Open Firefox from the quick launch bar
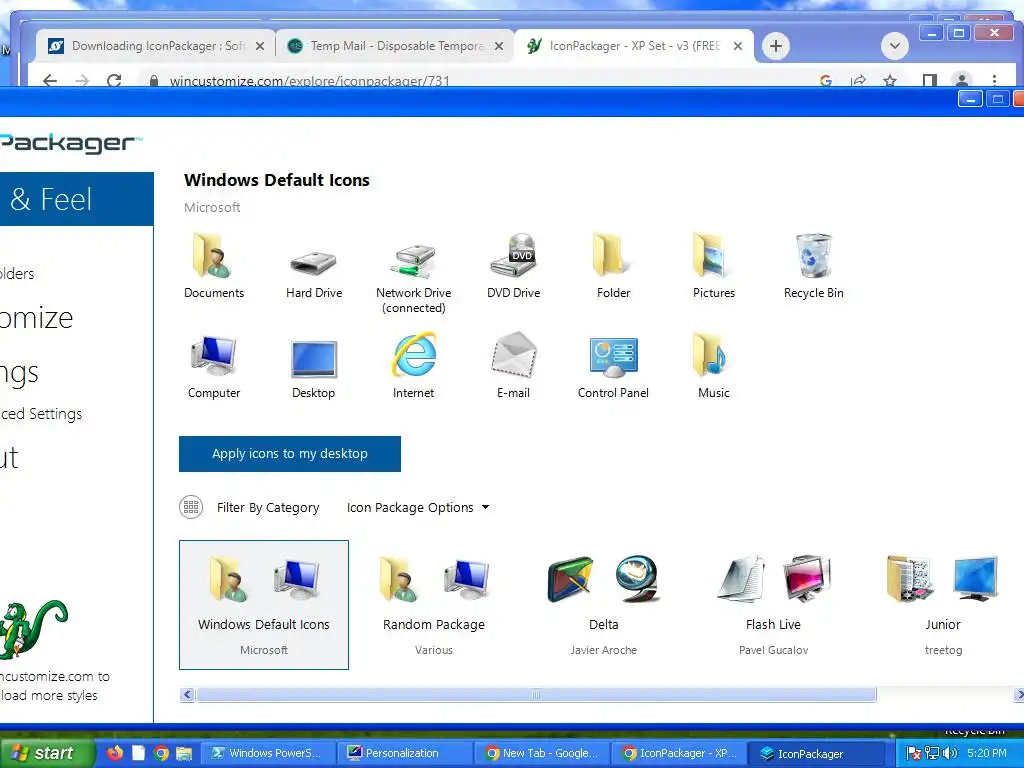Screen dimensions: 1024x768 coord(115,753)
